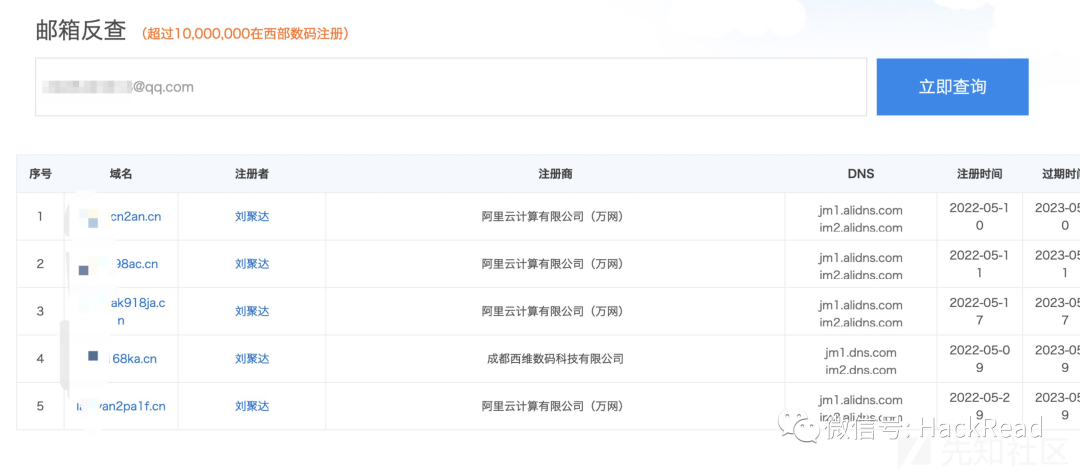Click the 序号 column header
The width and height of the screenshot is (1080, 475).
click(x=40, y=174)
